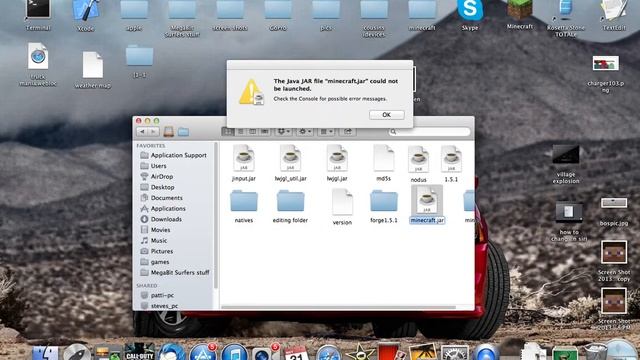Select the editing folder
640x360 pixels.
[x=290, y=206]
